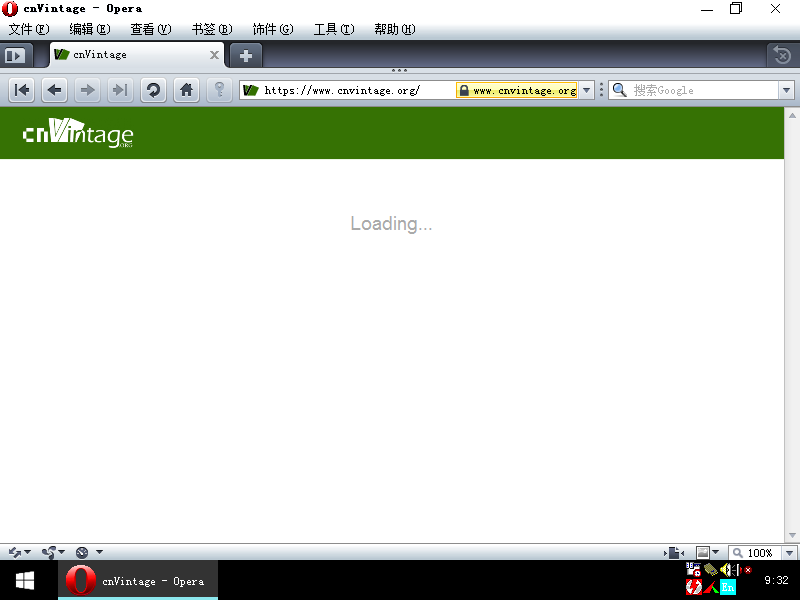
Task: Click the volume speaker tray icon
Action: point(727,569)
